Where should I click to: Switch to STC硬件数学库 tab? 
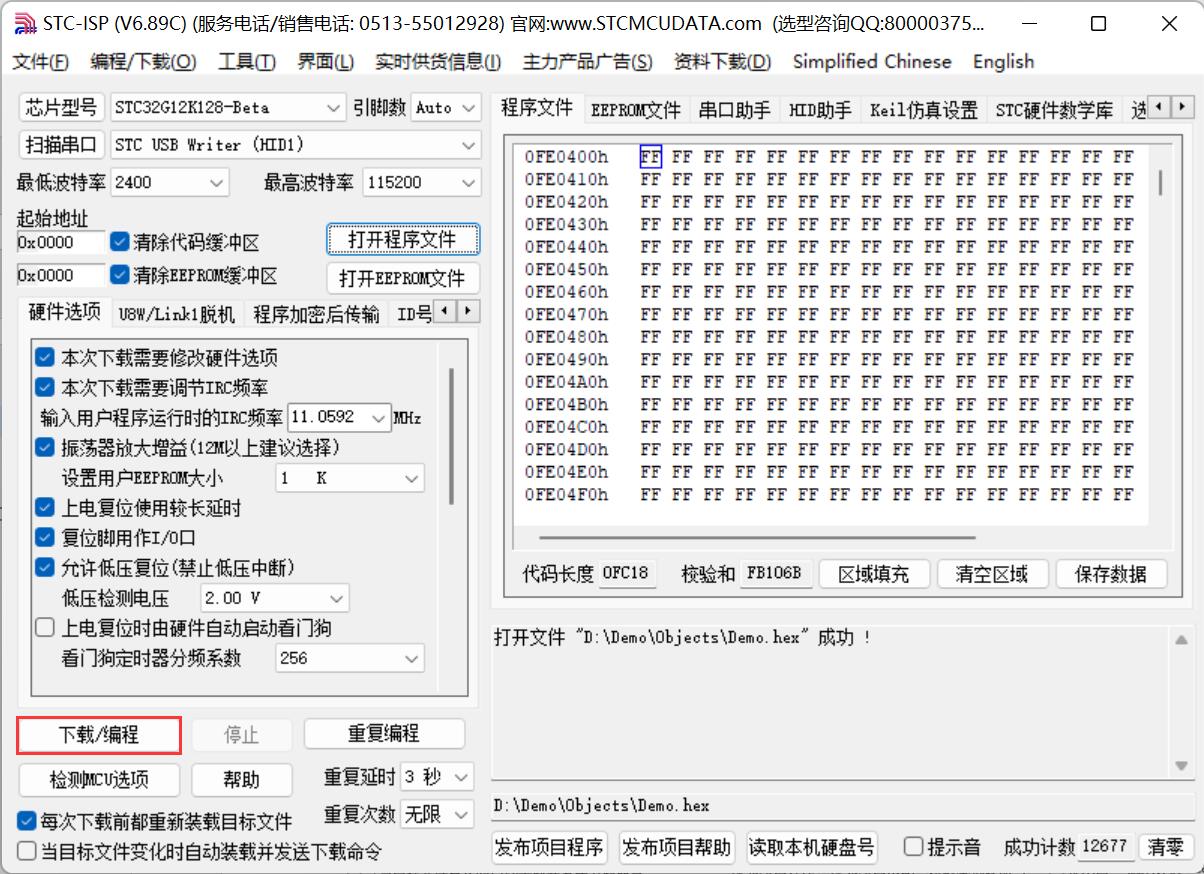(1054, 110)
